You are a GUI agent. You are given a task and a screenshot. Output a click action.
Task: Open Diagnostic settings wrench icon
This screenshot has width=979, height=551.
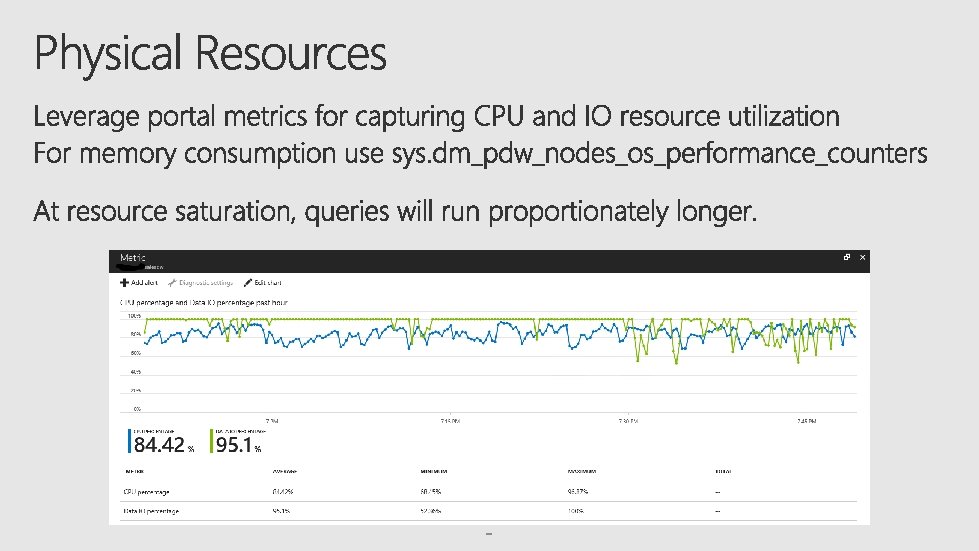click(x=172, y=283)
